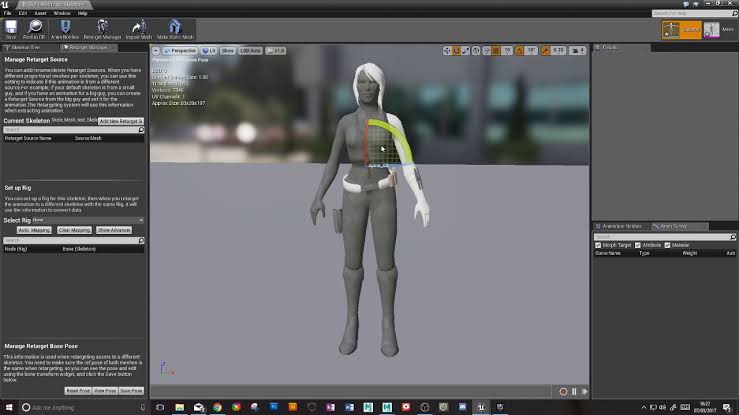This screenshot has width=739, height=415.
Task: Open the viewport Show dropdown
Action: point(228,50)
